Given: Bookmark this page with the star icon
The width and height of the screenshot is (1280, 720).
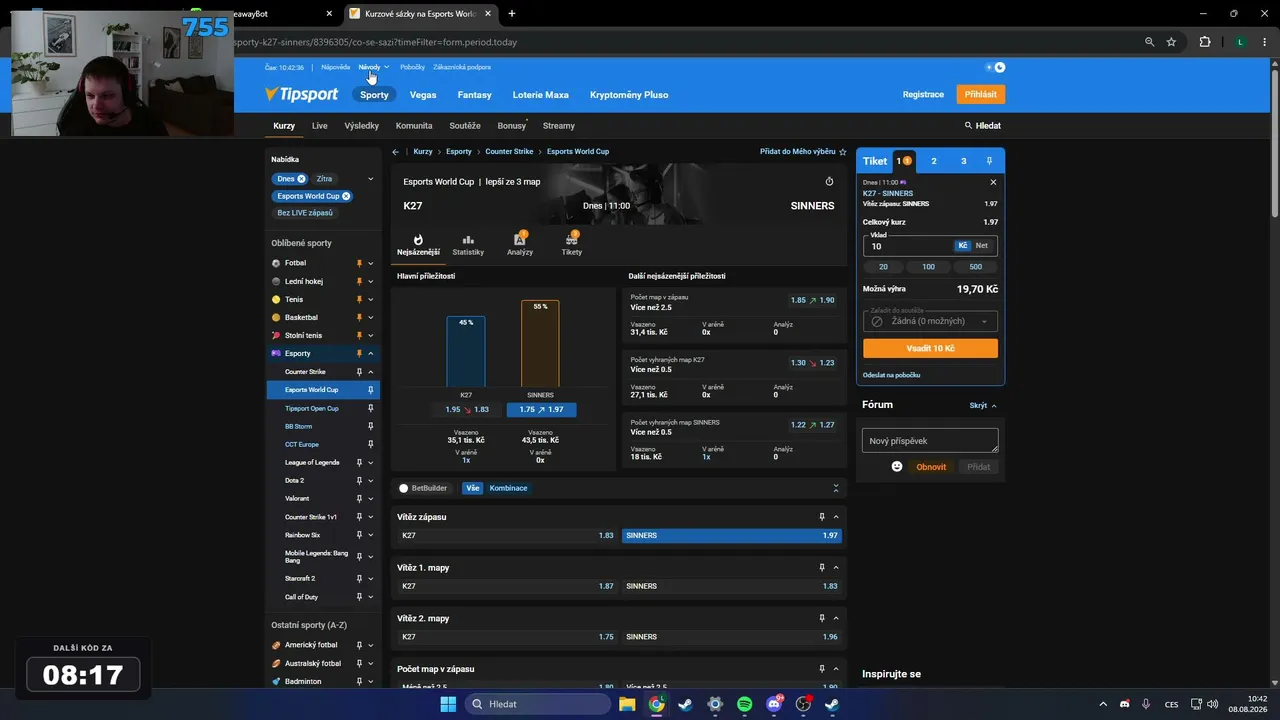Looking at the screenshot, I should [x=1171, y=42].
